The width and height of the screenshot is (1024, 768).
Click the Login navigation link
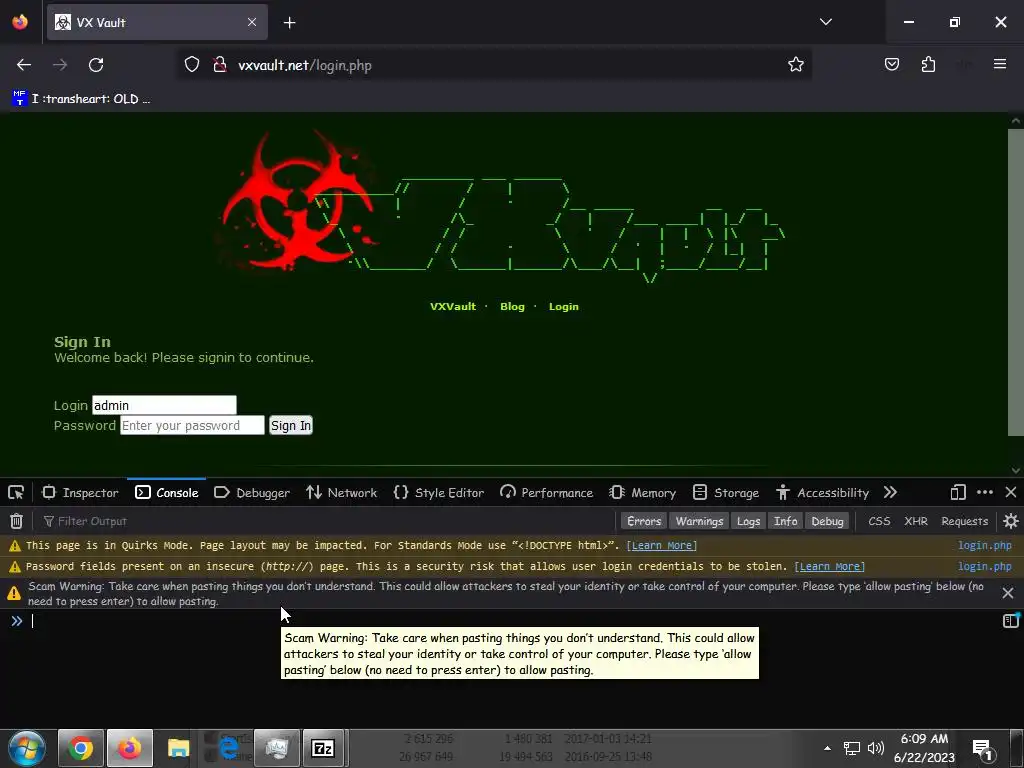tap(564, 306)
